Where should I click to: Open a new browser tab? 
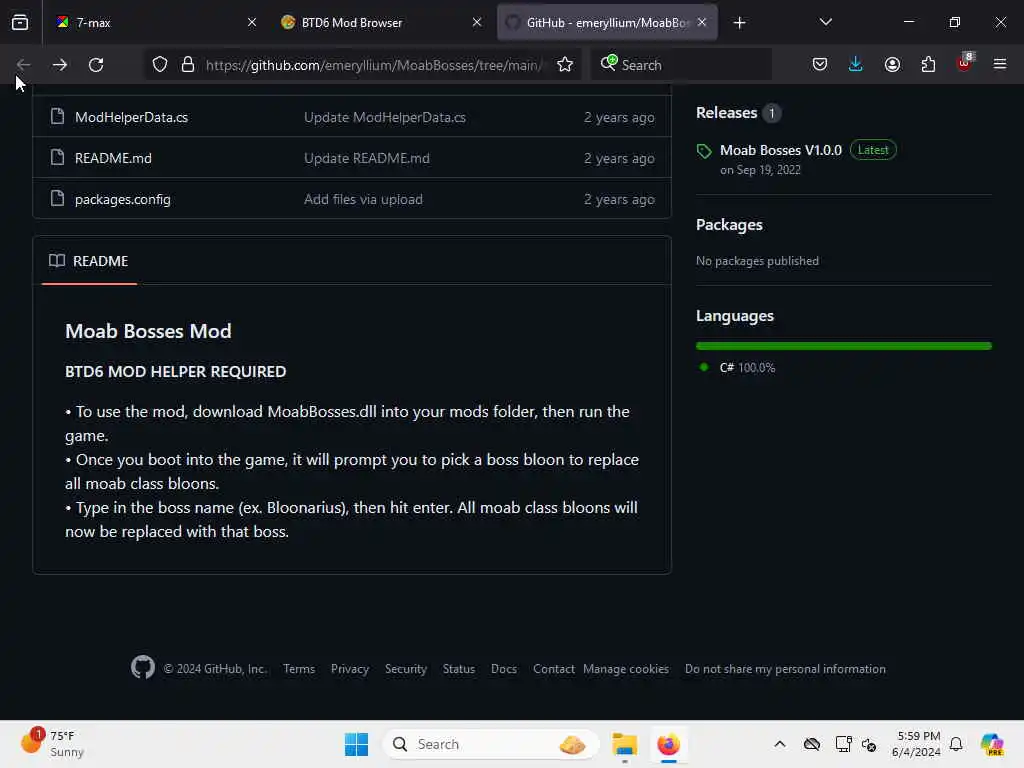(x=739, y=23)
